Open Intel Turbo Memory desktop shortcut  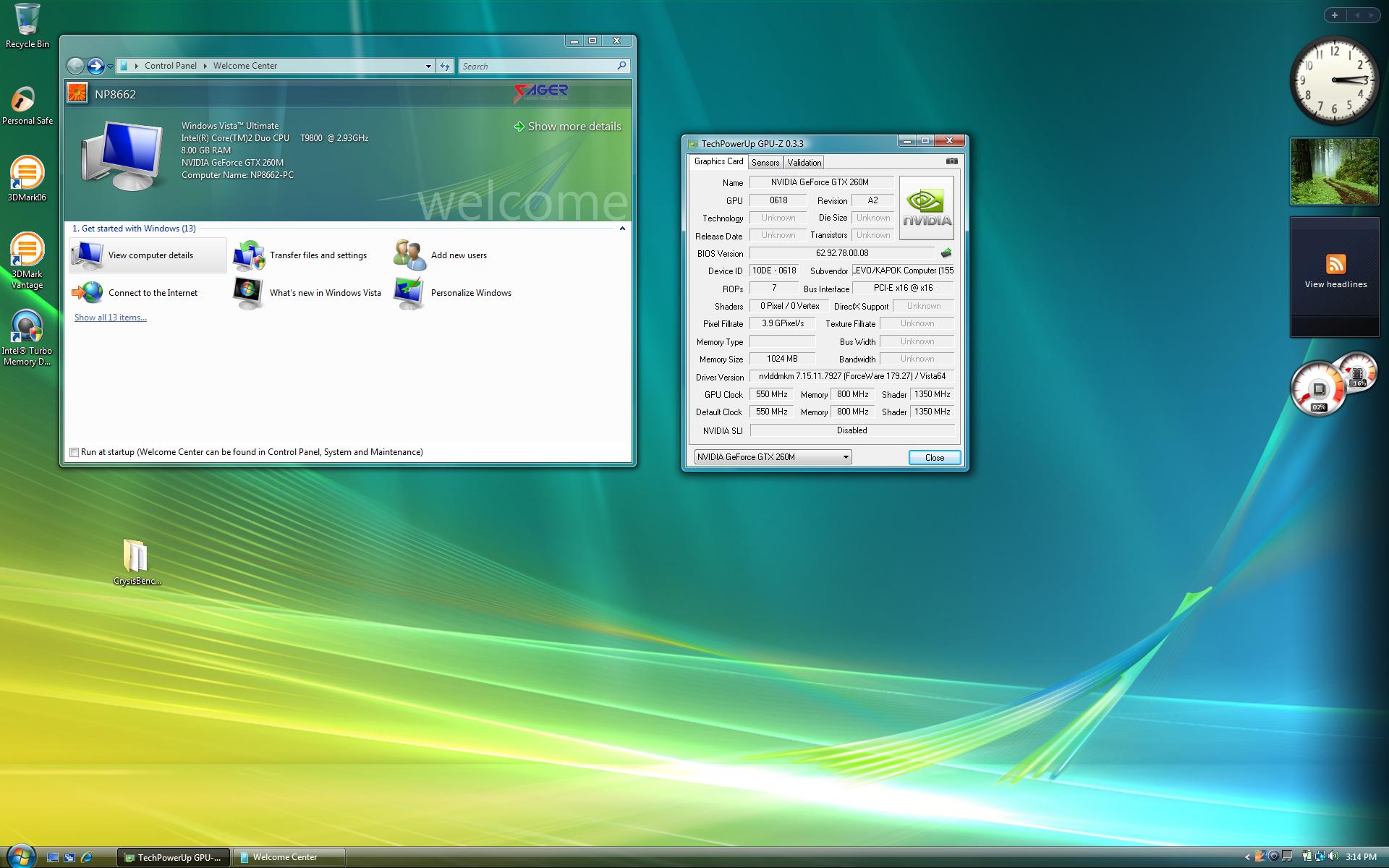(x=27, y=338)
